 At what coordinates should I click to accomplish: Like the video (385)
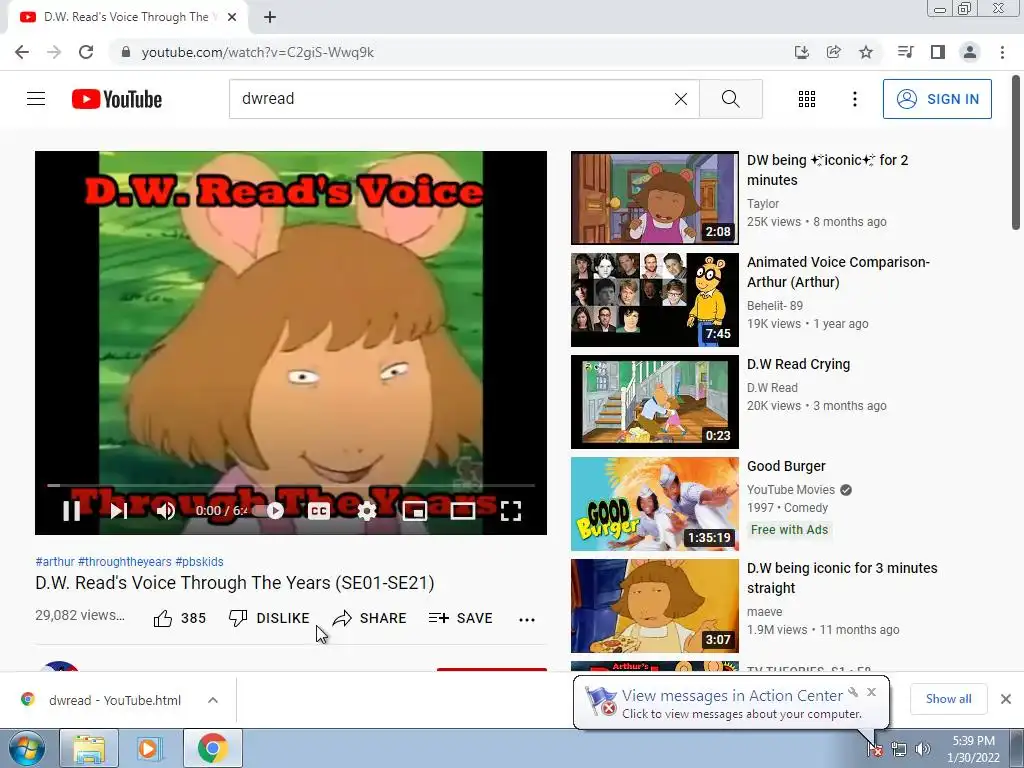click(x=179, y=618)
